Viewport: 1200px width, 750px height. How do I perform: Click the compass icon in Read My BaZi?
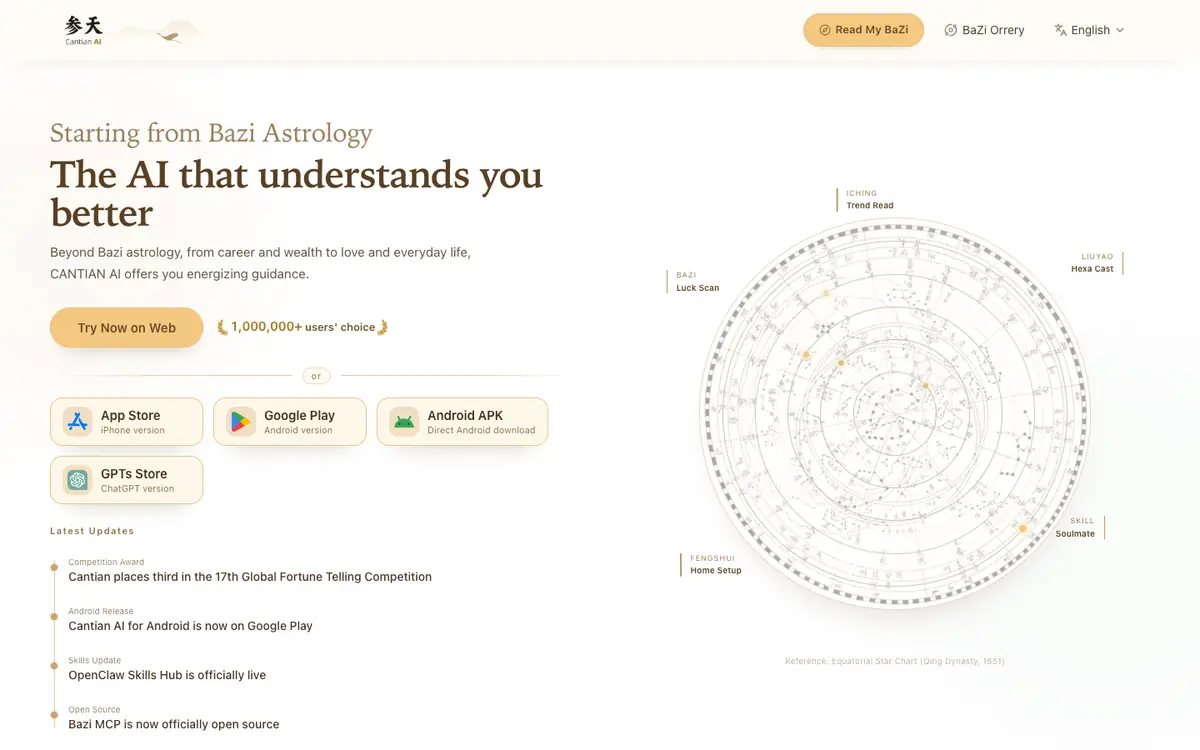(x=825, y=30)
